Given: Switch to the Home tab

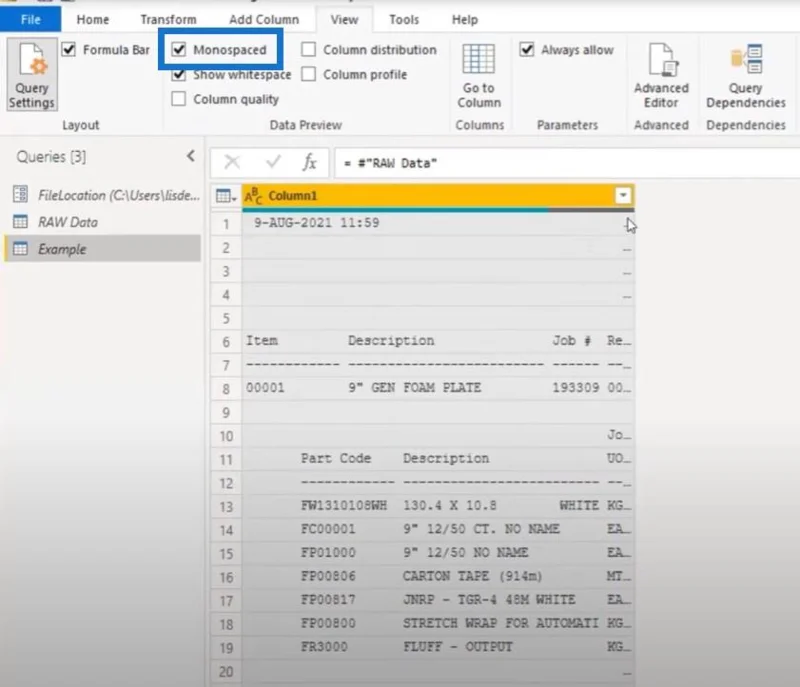Looking at the screenshot, I should coord(93,19).
